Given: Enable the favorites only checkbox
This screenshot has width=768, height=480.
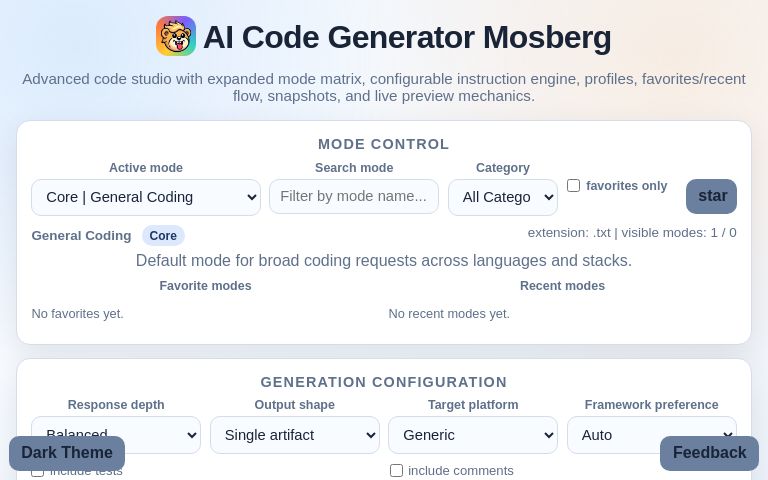Looking at the screenshot, I should pyautogui.click(x=573, y=186).
